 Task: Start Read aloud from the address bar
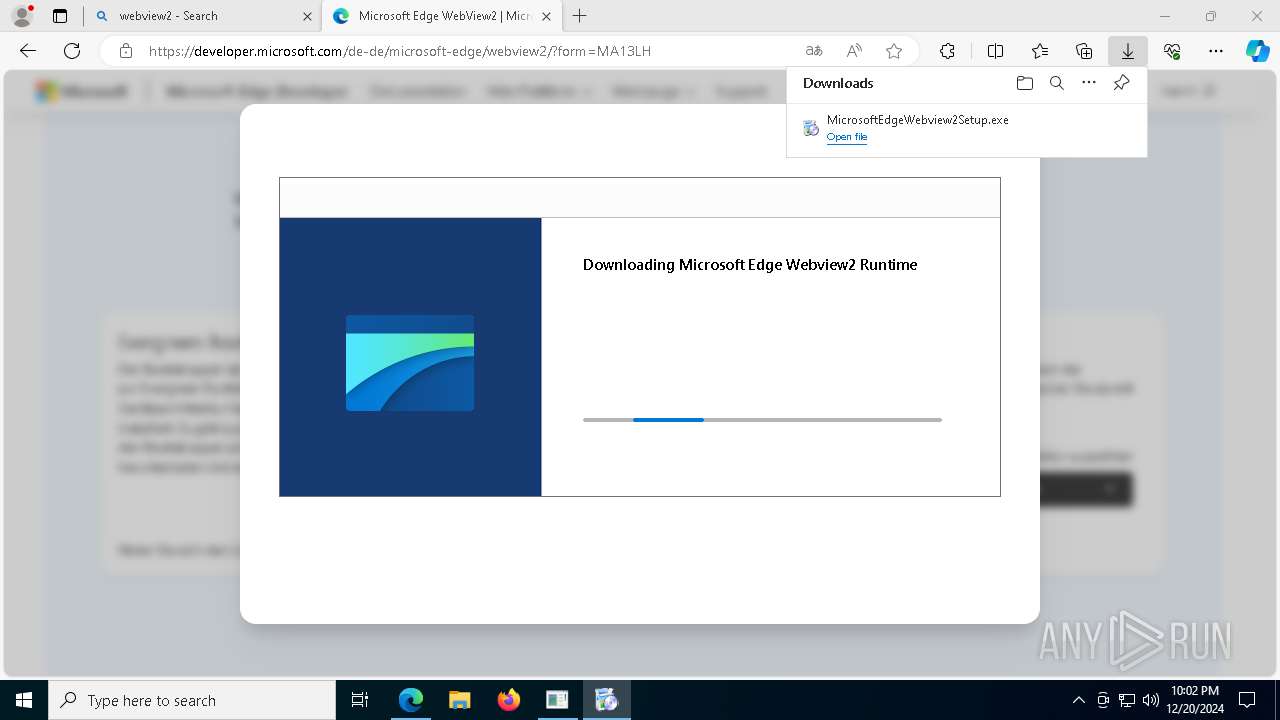854,51
